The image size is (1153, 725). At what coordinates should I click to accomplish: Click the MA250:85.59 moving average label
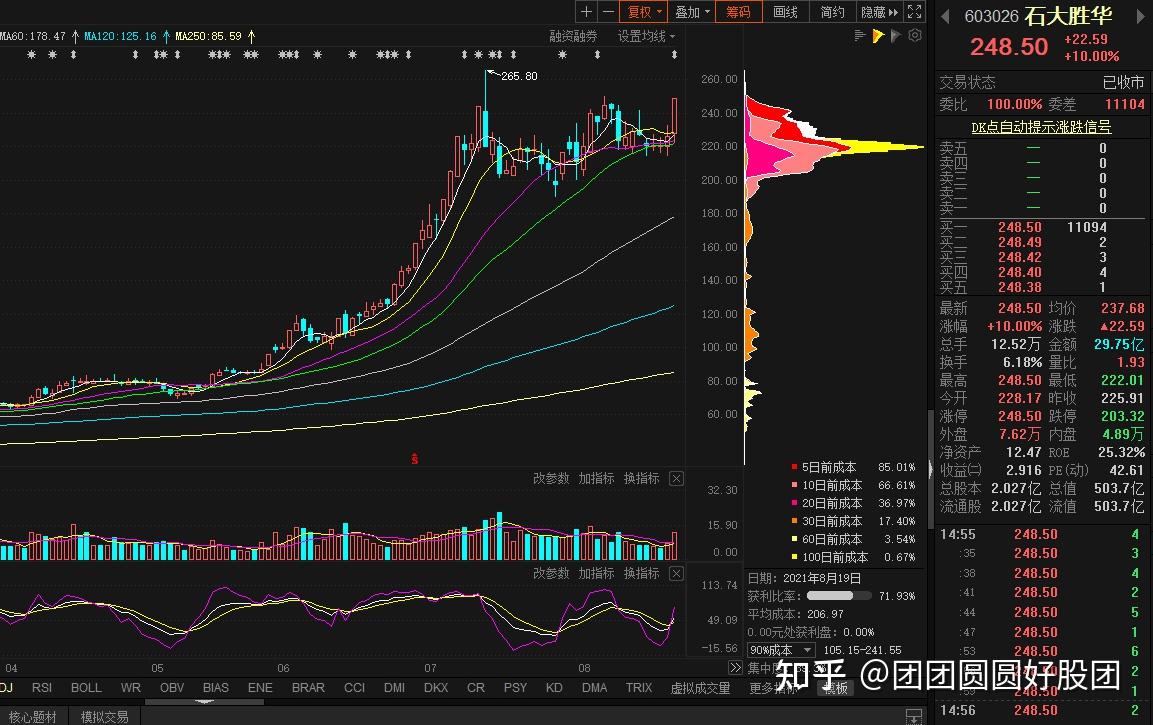click(208, 36)
